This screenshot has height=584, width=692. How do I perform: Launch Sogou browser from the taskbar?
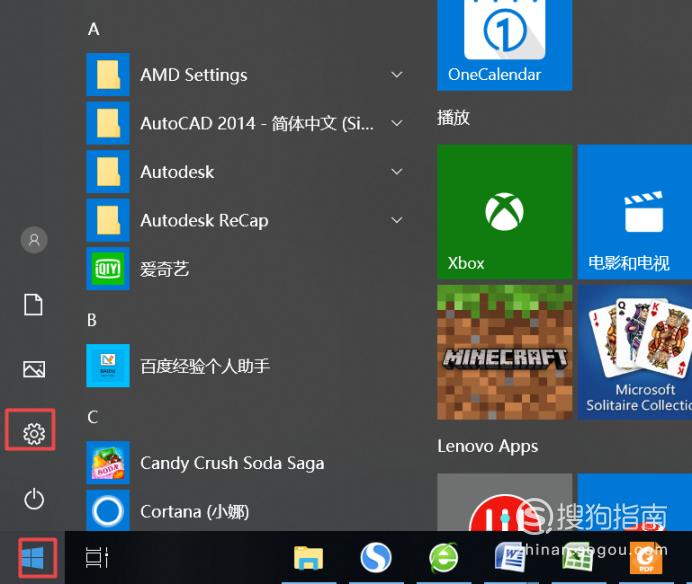tap(376, 558)
